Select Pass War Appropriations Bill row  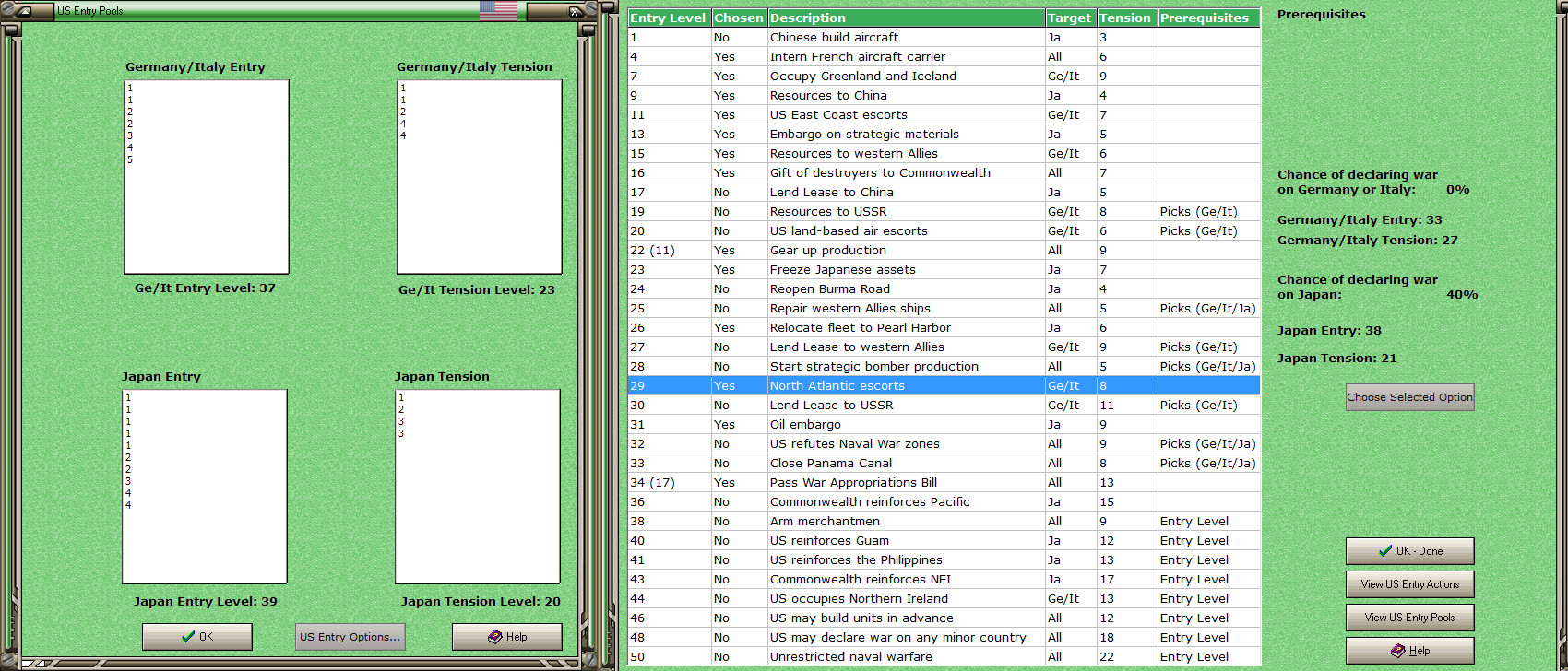[x=944, y=482]
